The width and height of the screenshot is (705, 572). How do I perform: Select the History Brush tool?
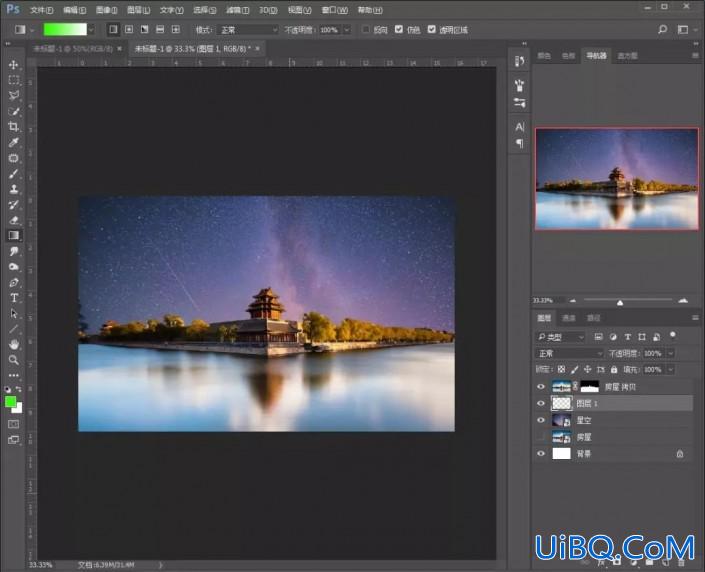[13, 205]
